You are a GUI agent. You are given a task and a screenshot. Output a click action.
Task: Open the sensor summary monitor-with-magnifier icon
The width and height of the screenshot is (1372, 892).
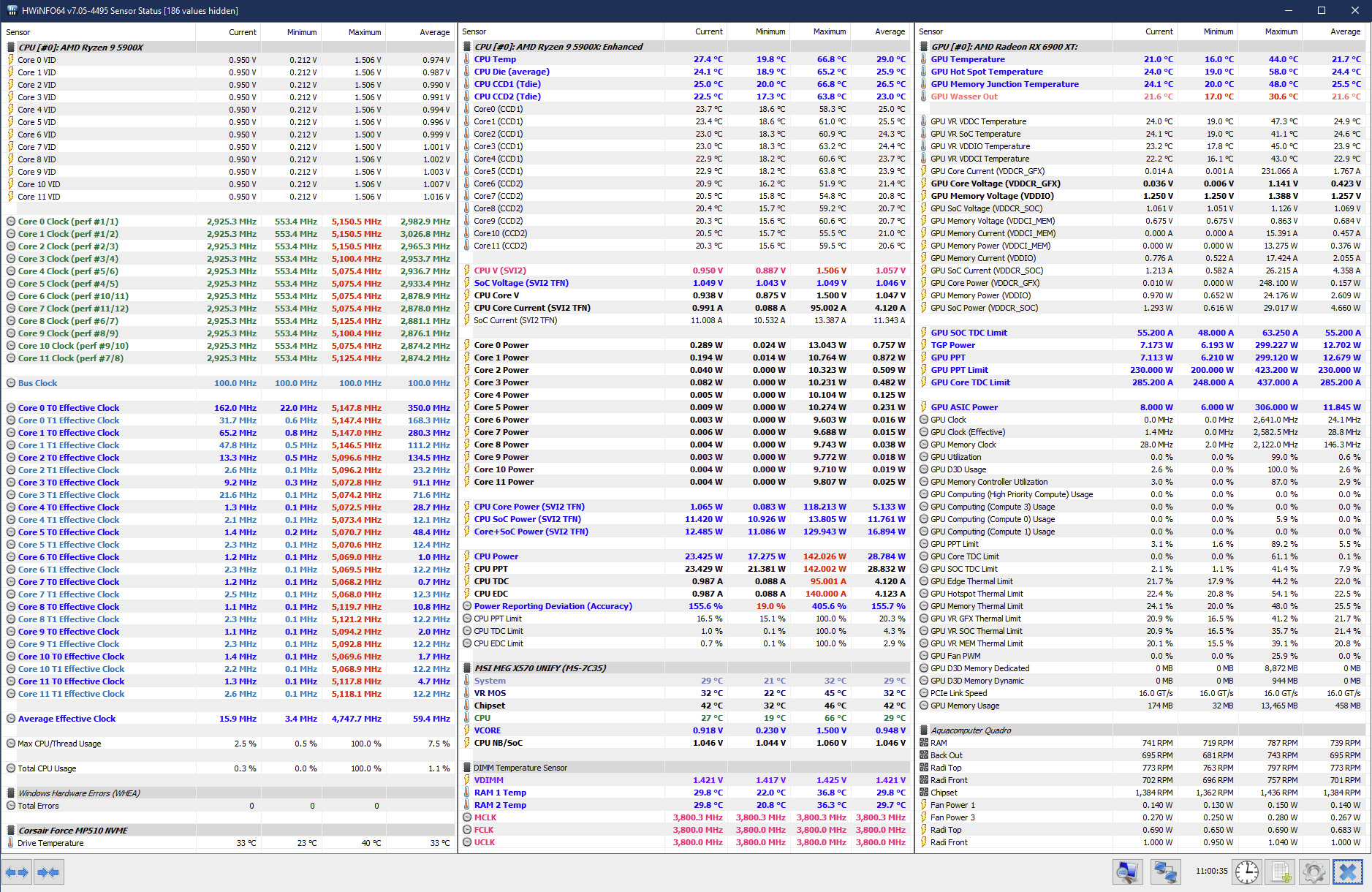point(1128,872)
